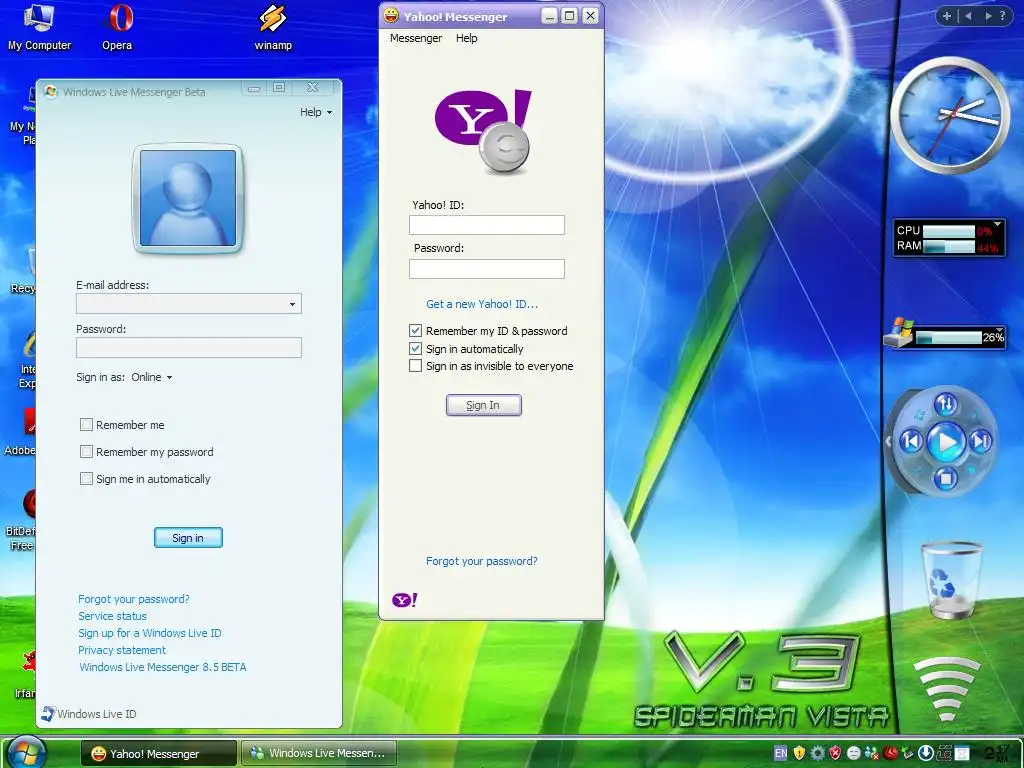Click the sidebar previous arrow button
This screenshot has height=768, width=1024.
coord(968,16)
